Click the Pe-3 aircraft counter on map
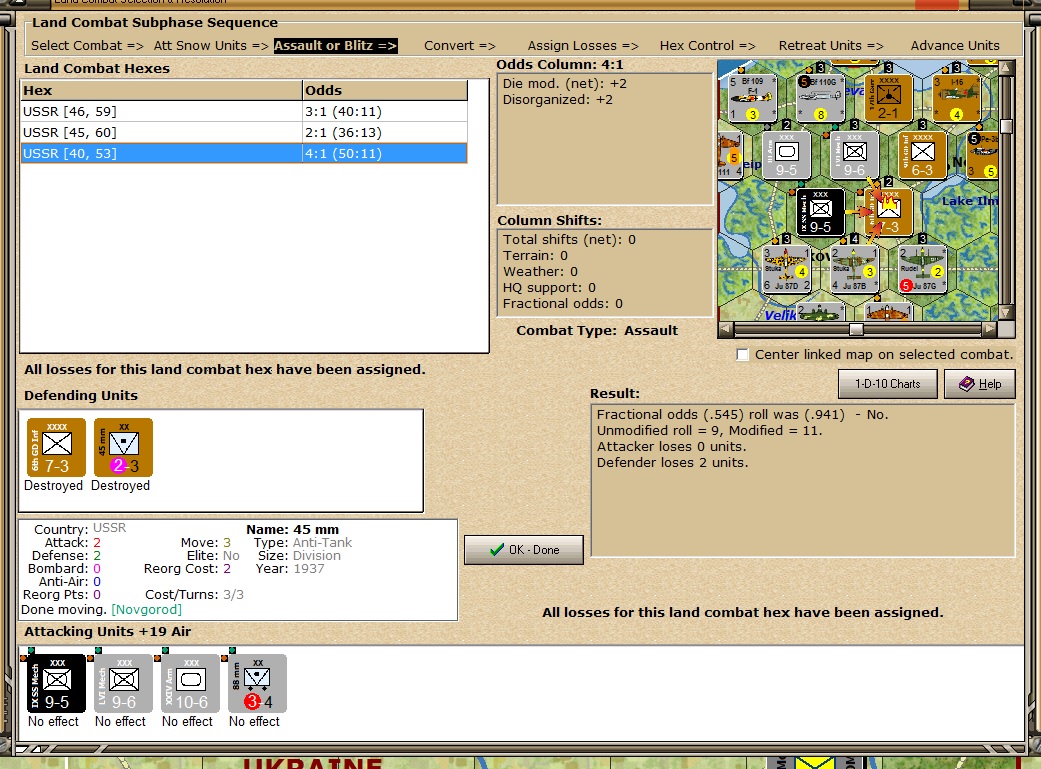Image resolution: width=1041 pixels, height=769 pixels. tap(983, 155)
